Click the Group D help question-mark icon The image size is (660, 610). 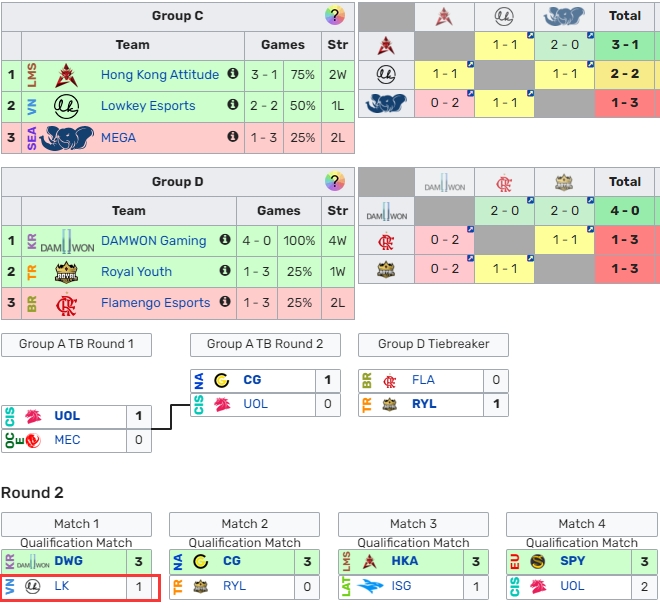point(335,182)
